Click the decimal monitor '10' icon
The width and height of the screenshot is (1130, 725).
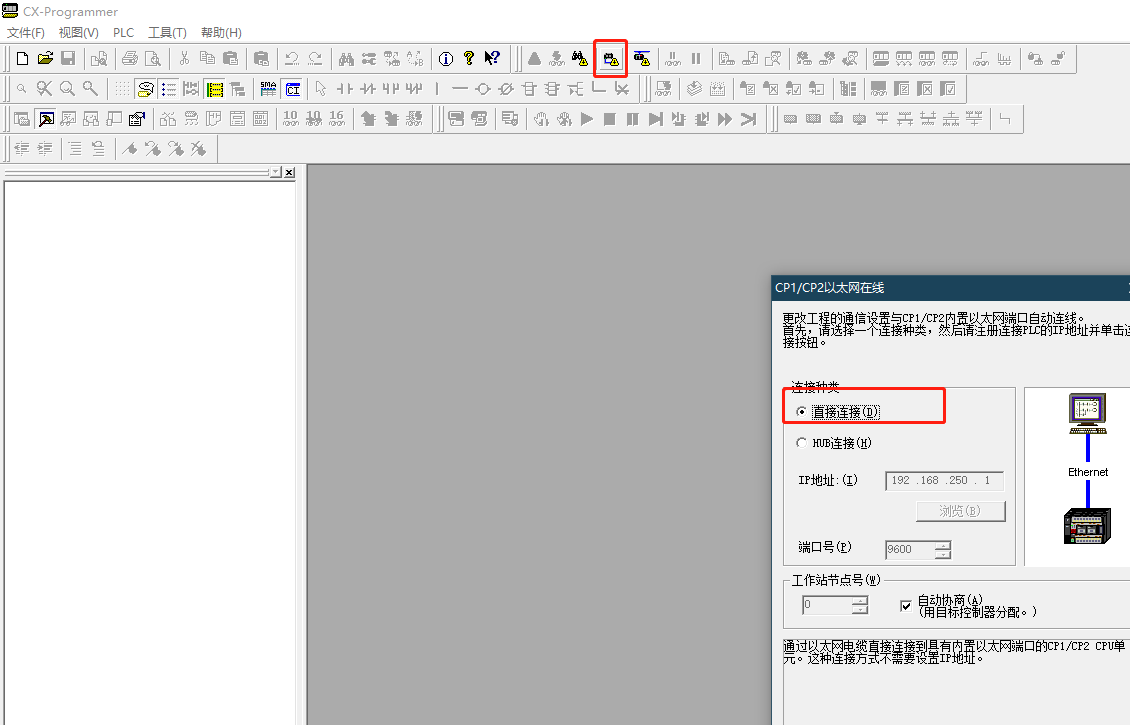coord(290,119)
